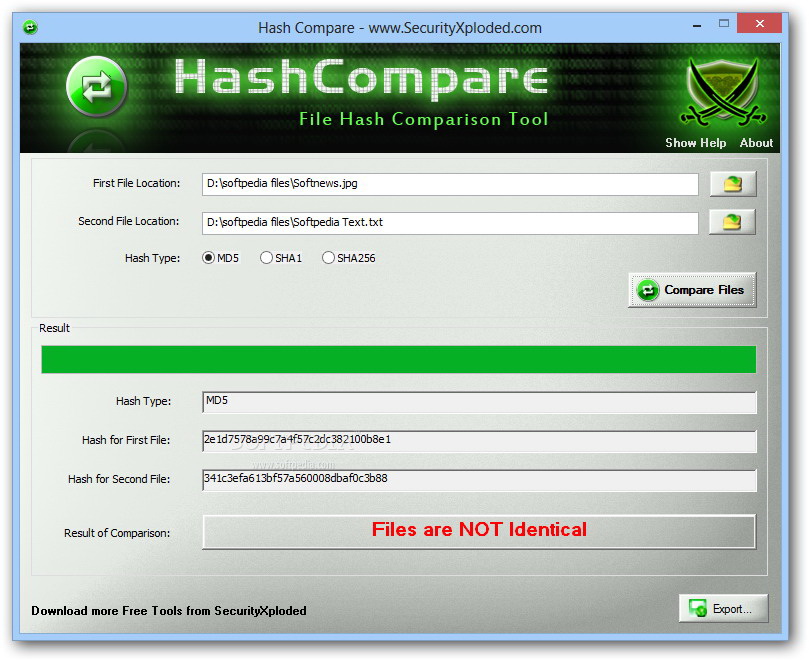Image resolution: width=809 pixels, height=661 pixels.
Task: Click the First File Location field
Action: tap(450, 184)
